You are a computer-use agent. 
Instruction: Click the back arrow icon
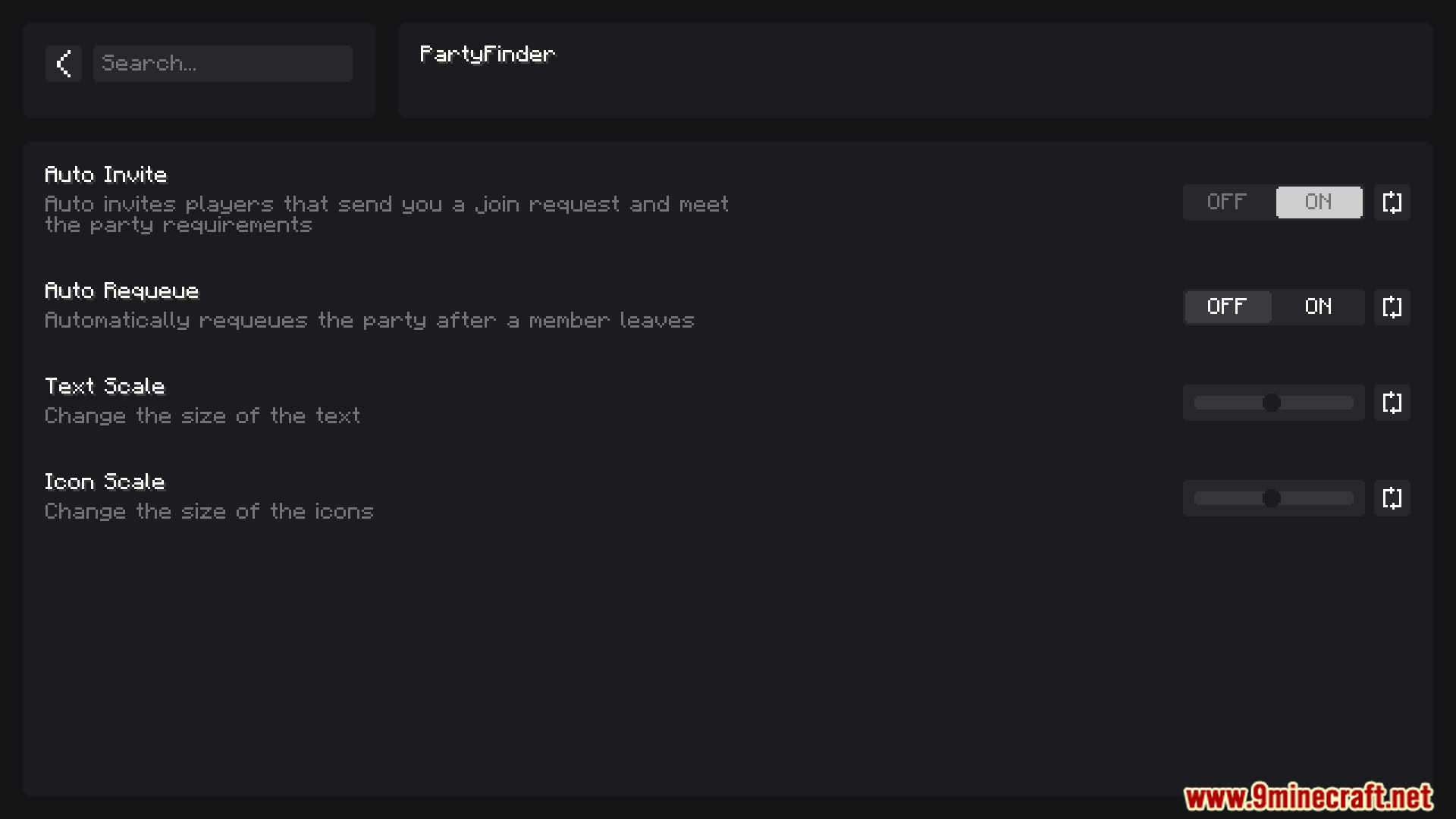click(x=64, y=64)
